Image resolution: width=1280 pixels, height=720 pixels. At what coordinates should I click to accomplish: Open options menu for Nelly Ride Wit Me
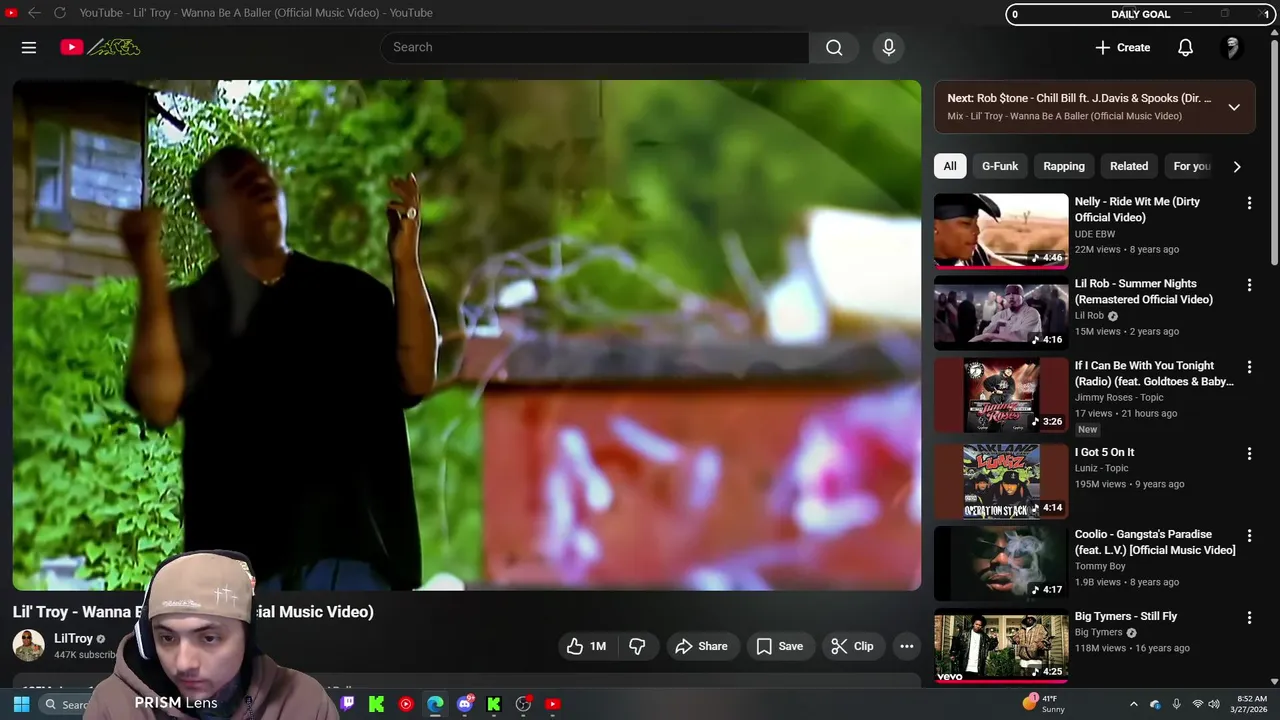point(1249,203)
